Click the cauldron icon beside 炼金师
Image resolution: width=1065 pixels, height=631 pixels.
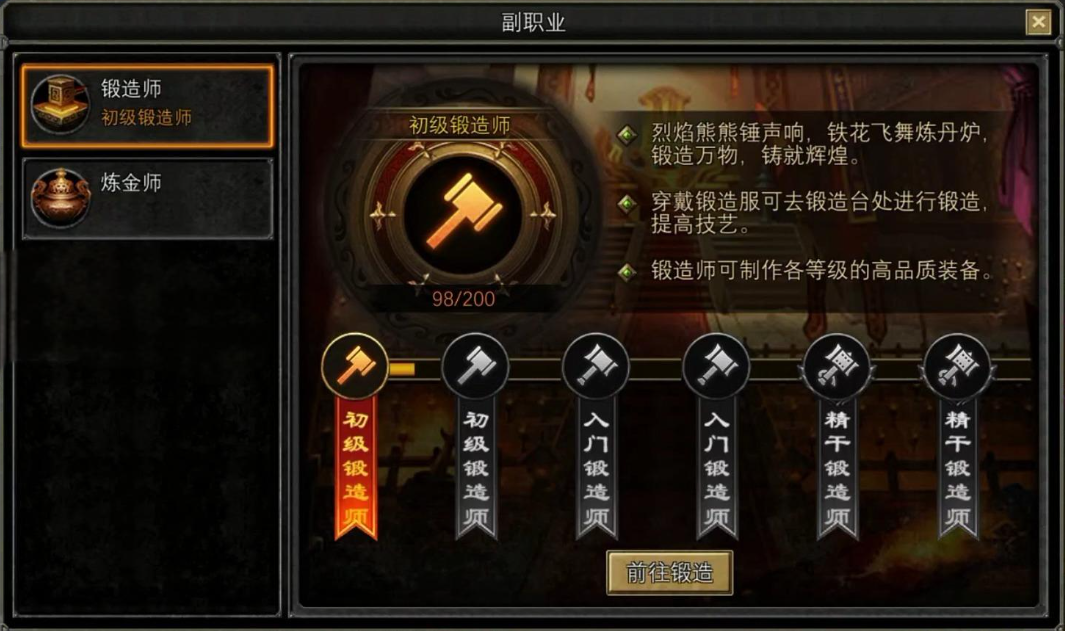click(x=60, y=197)
